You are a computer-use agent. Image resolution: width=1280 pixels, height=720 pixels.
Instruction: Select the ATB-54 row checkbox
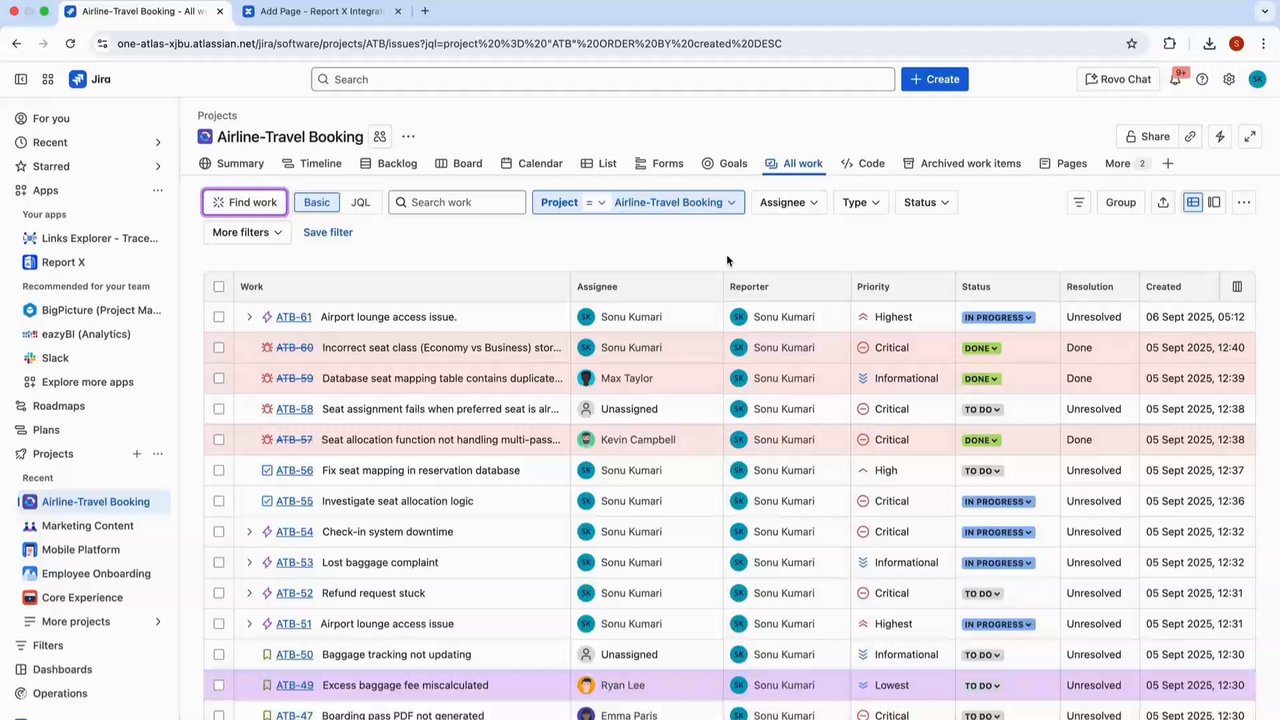pyautogui.click(x=219, y=532)
